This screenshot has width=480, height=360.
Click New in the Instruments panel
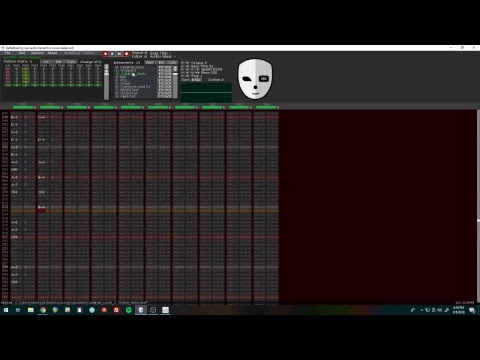pyautogui.click(x=149, y=62)
